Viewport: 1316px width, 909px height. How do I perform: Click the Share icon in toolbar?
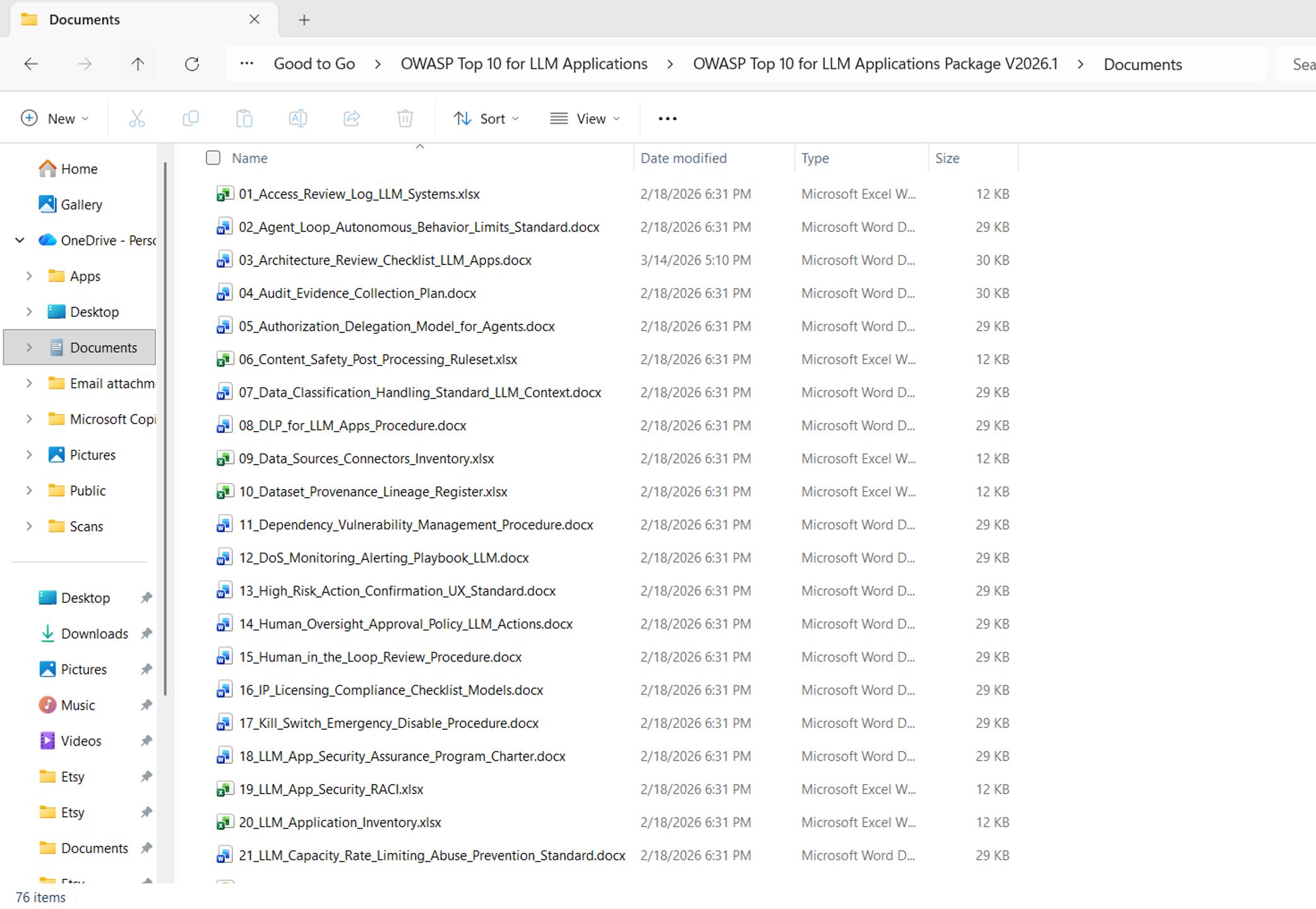(x=352, y=119)
